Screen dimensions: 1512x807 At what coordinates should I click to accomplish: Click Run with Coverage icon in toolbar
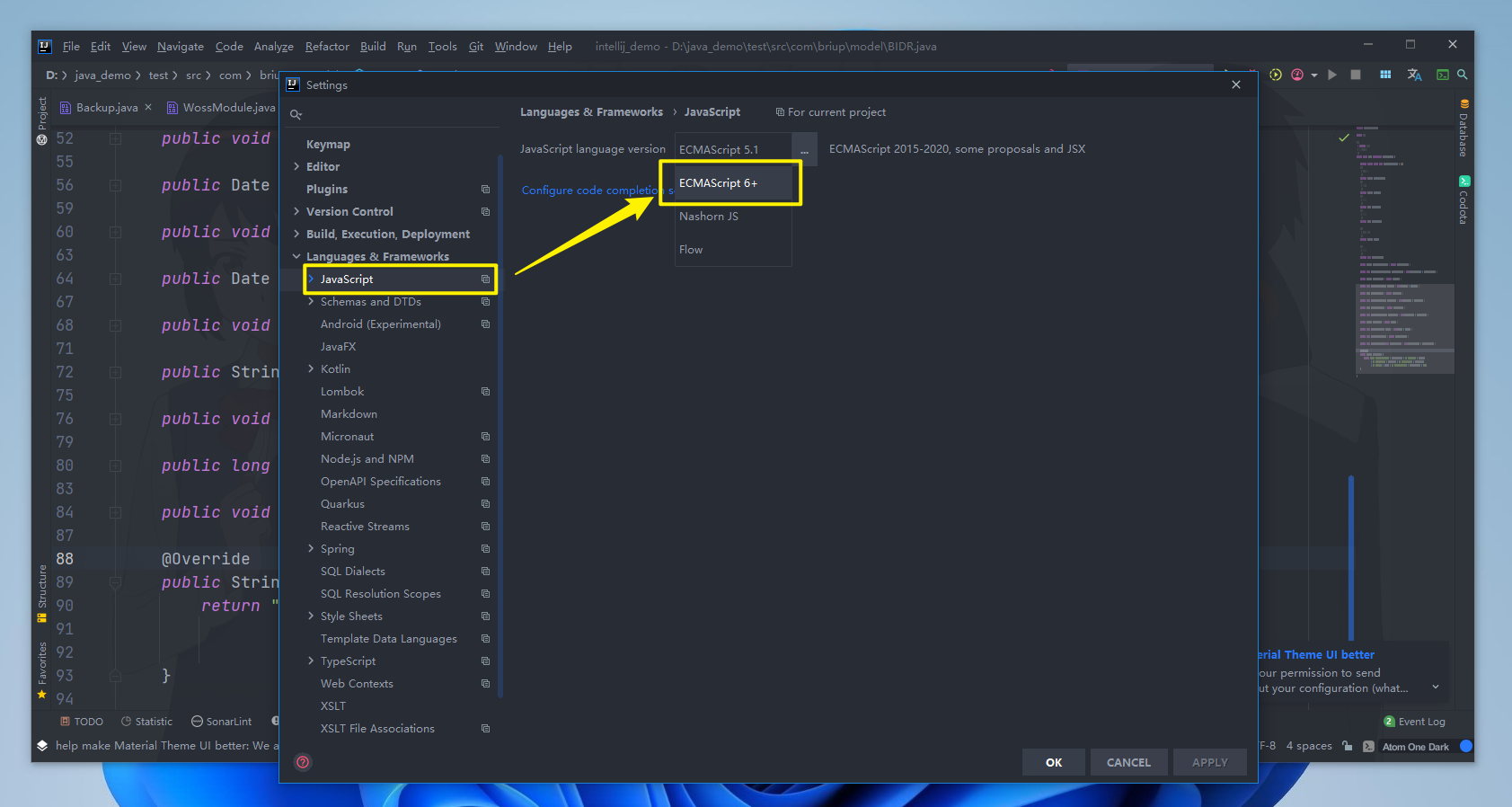click(1276, 75)
